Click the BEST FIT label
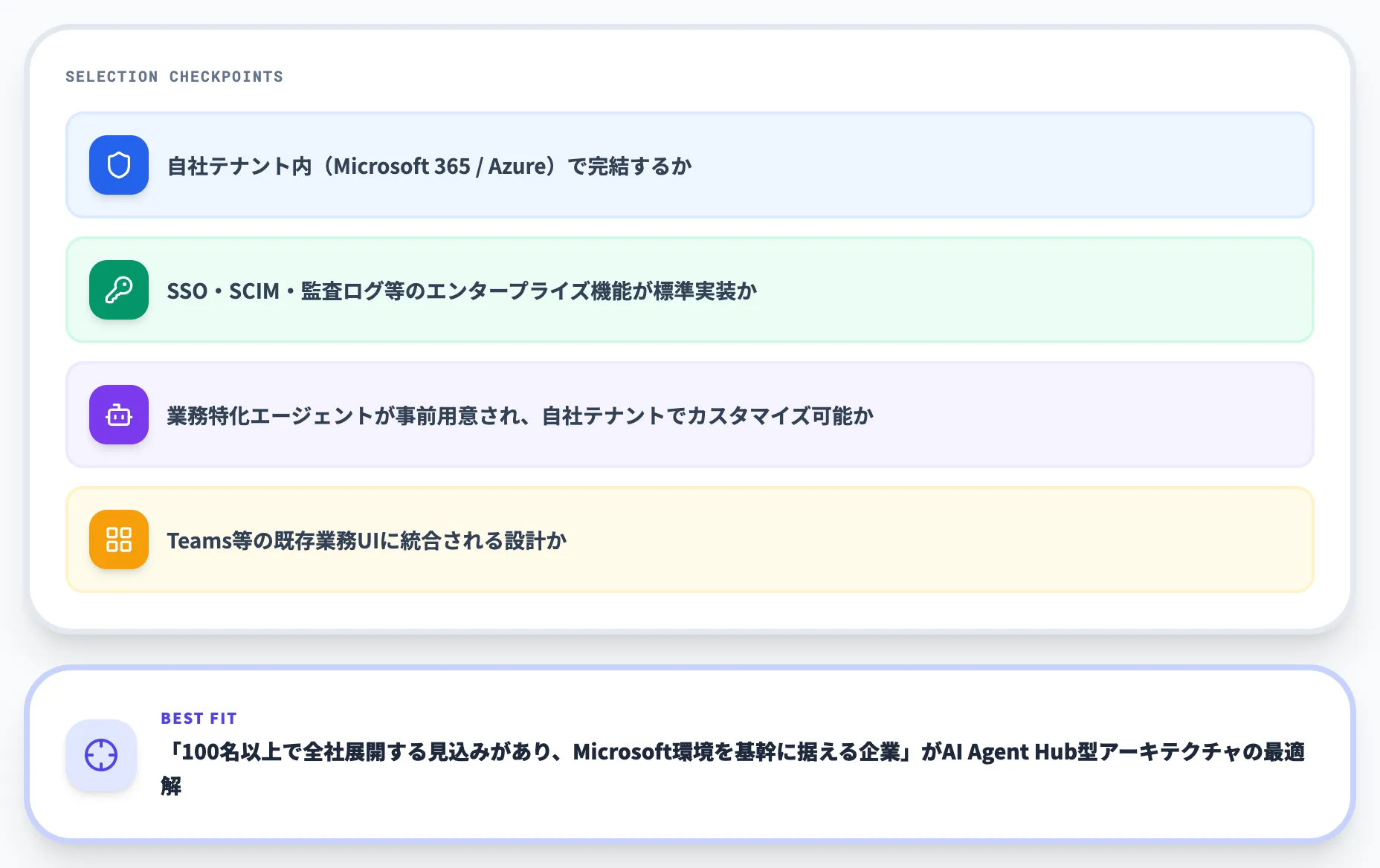 199,718
